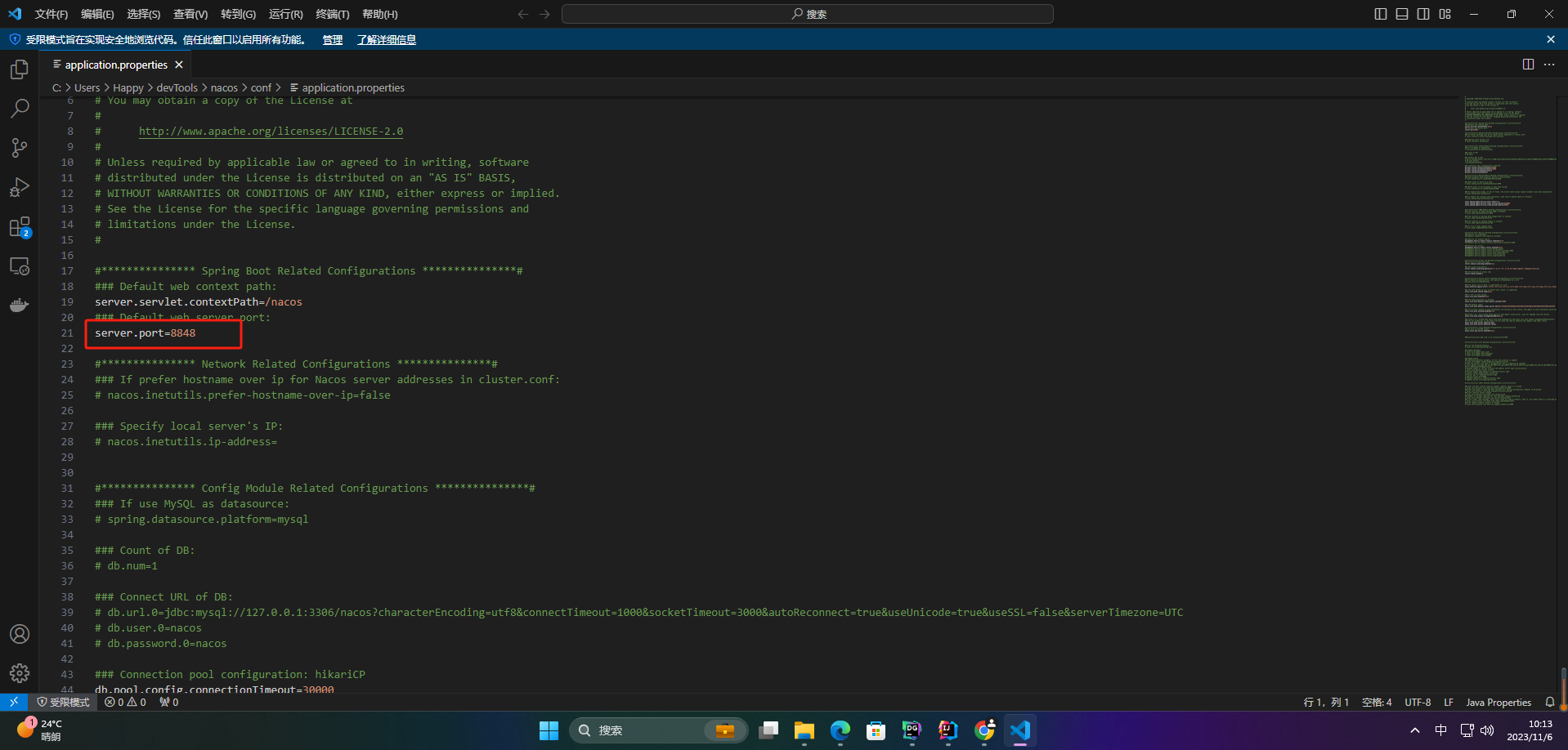Go forward using the navigation arrow
This screenshot has width=1568, height=750.
click(x=545, y=14)
